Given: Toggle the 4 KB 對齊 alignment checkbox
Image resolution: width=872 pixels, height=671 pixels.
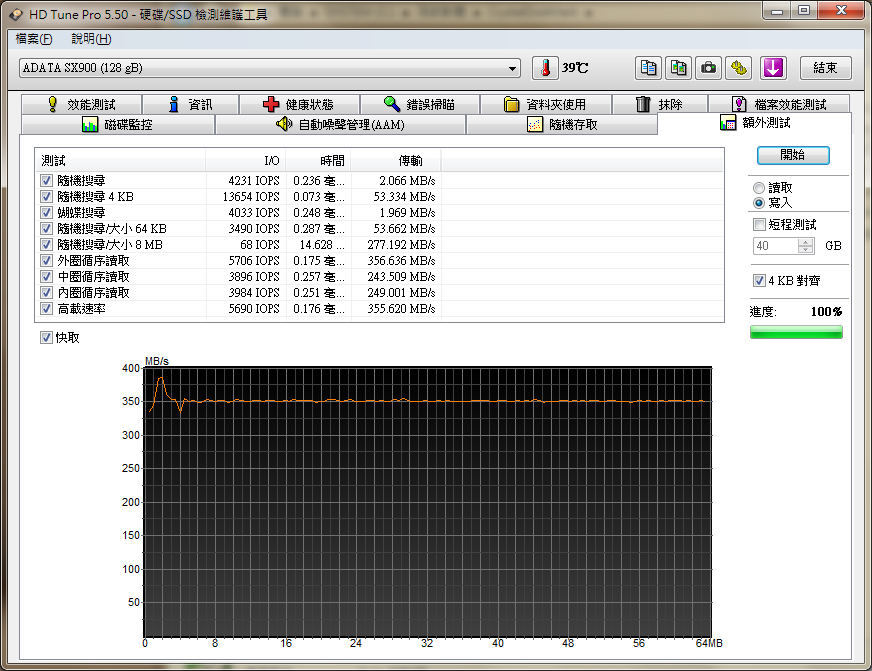Looking at the screenshot, I should pos(759,281).
